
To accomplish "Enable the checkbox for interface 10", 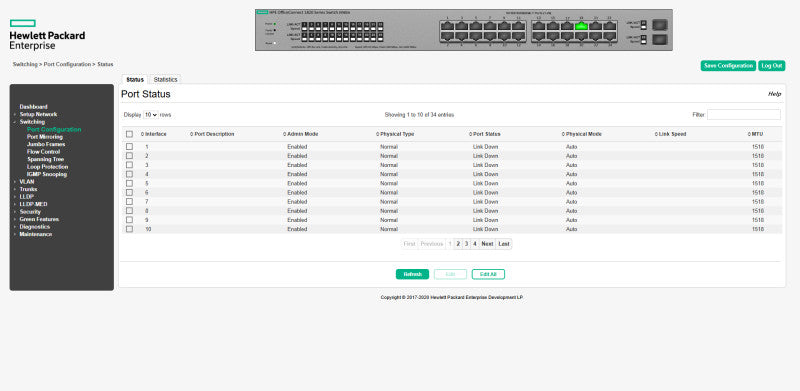I will (x=130, y=229).
